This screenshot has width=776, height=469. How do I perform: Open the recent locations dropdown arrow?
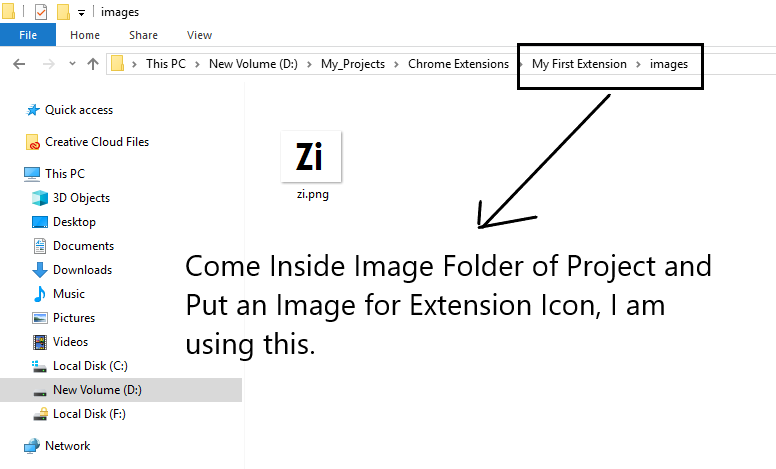click(72, 64)
